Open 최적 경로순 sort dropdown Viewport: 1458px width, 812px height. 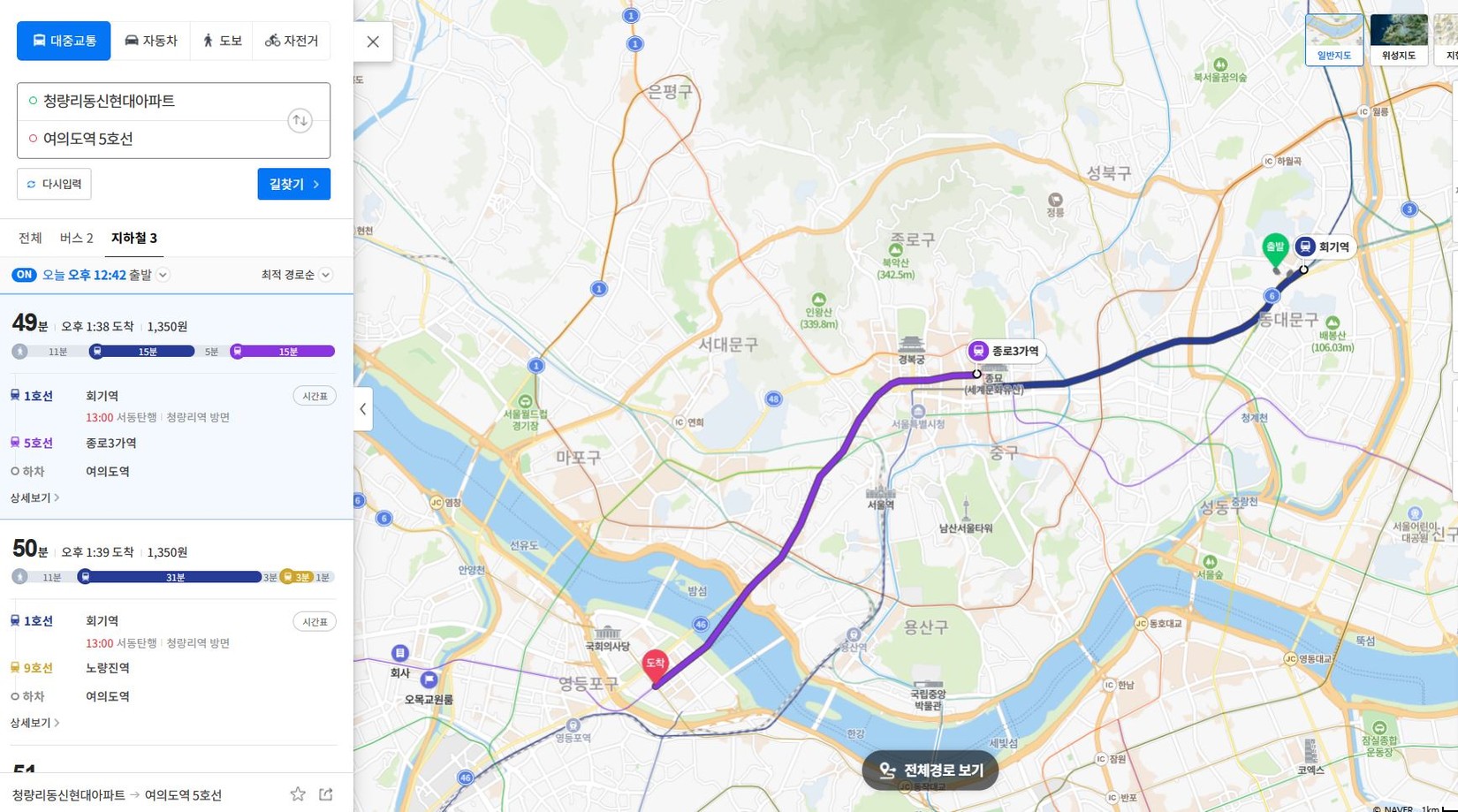(296, 275)
